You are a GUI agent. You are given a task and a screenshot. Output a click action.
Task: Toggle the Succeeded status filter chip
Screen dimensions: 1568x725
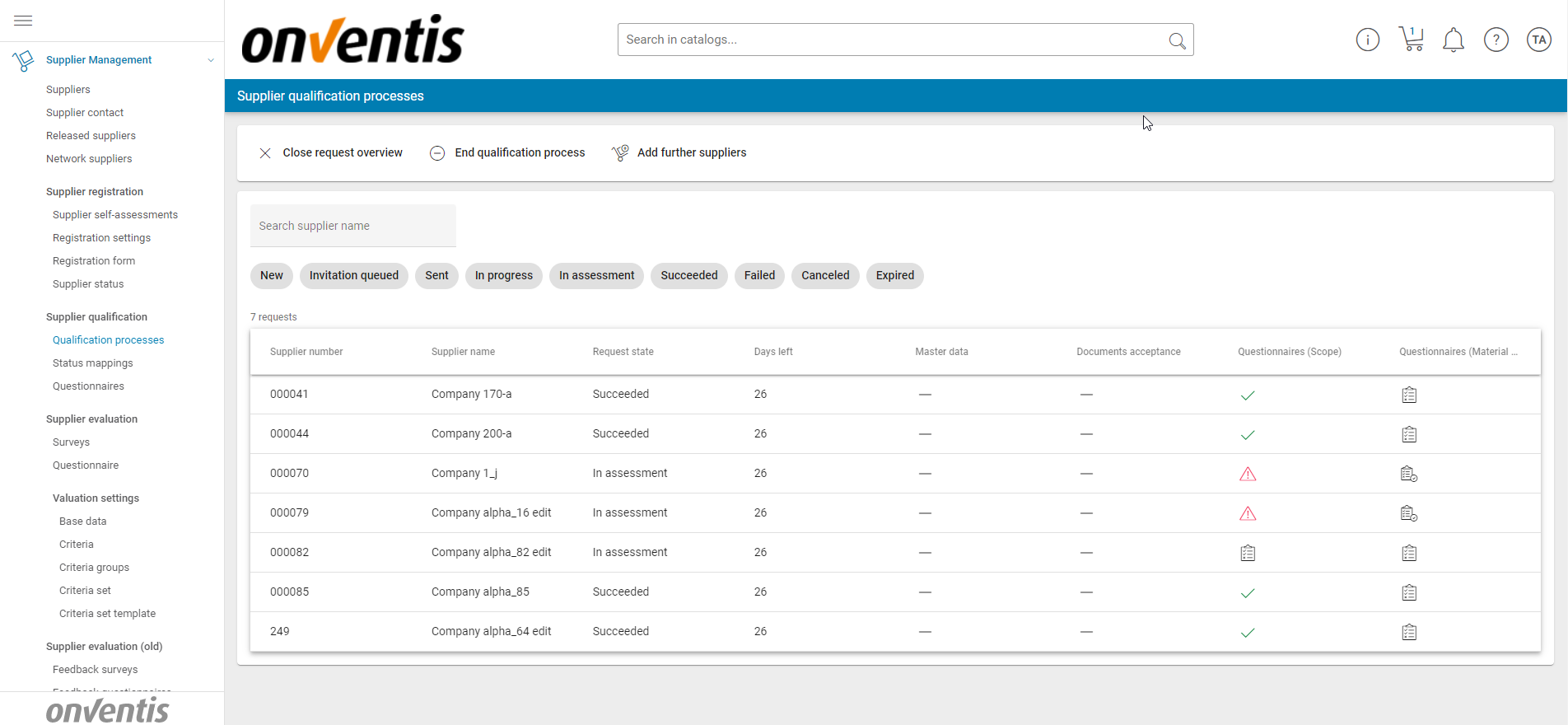click(x=688, y=276)
